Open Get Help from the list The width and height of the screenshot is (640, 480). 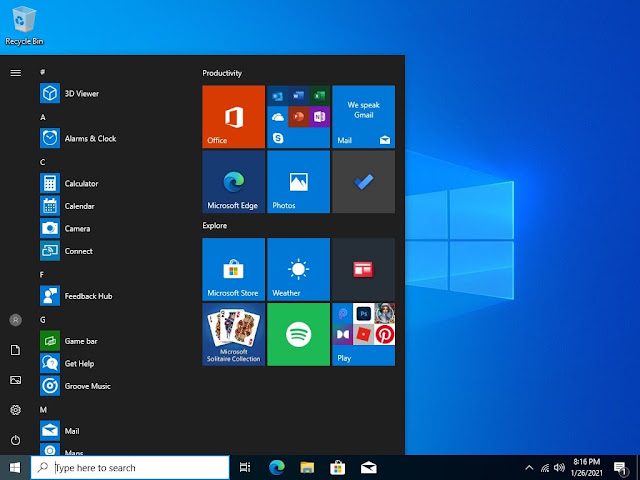(67, 363)
